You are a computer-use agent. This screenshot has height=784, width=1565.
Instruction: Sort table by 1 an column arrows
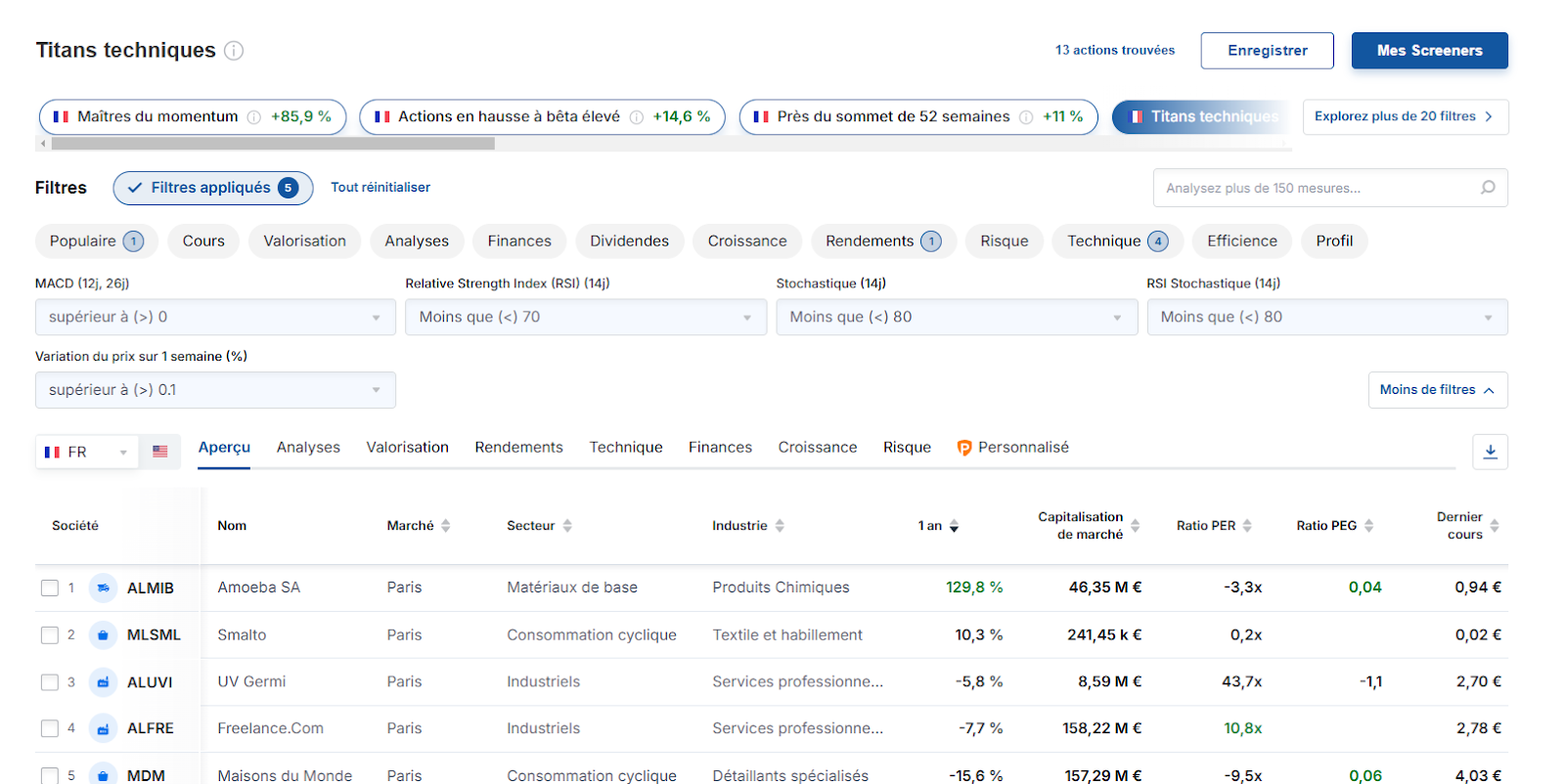(x=954, y=526)
